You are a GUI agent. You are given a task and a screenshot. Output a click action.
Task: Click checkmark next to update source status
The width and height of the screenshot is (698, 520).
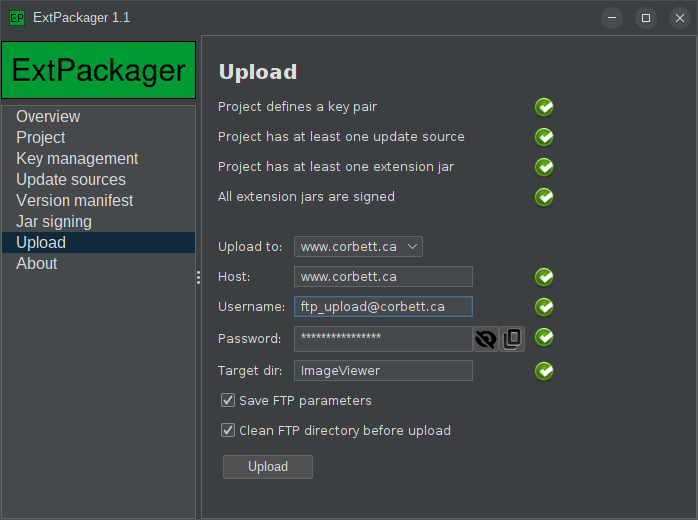[544, 137]
